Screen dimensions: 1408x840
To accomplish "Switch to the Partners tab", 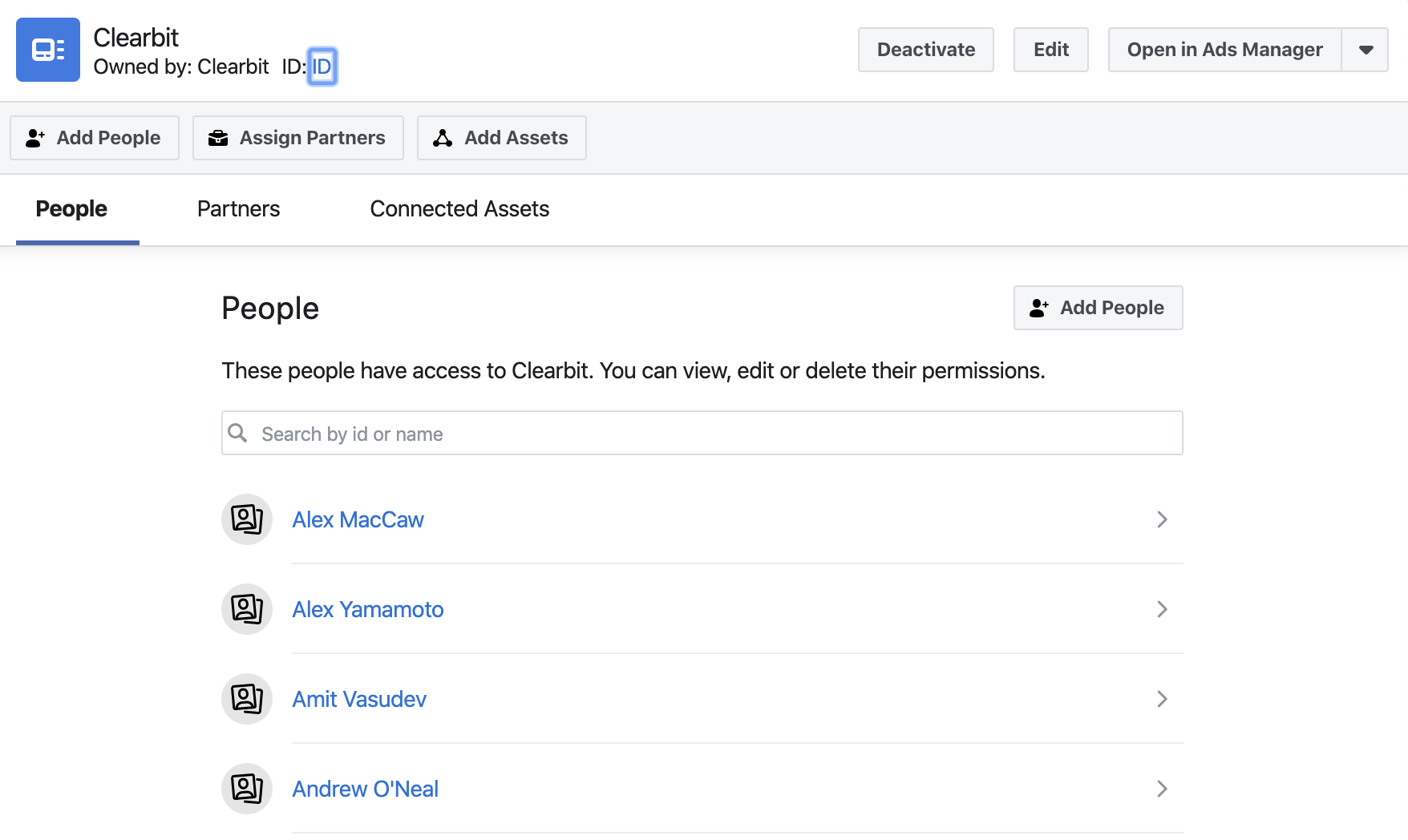I will pos(239,208).
